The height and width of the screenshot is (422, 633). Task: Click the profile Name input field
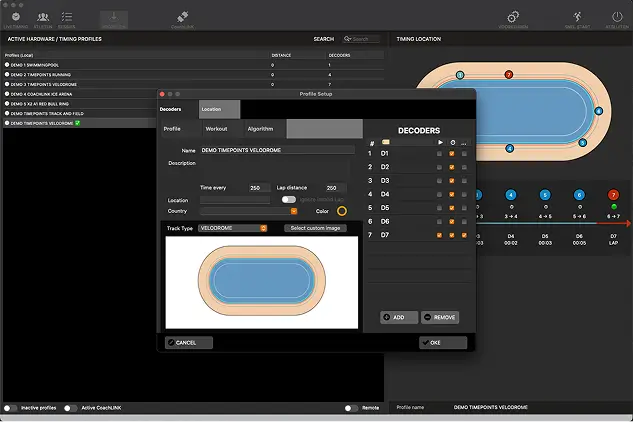click(277, 150)
